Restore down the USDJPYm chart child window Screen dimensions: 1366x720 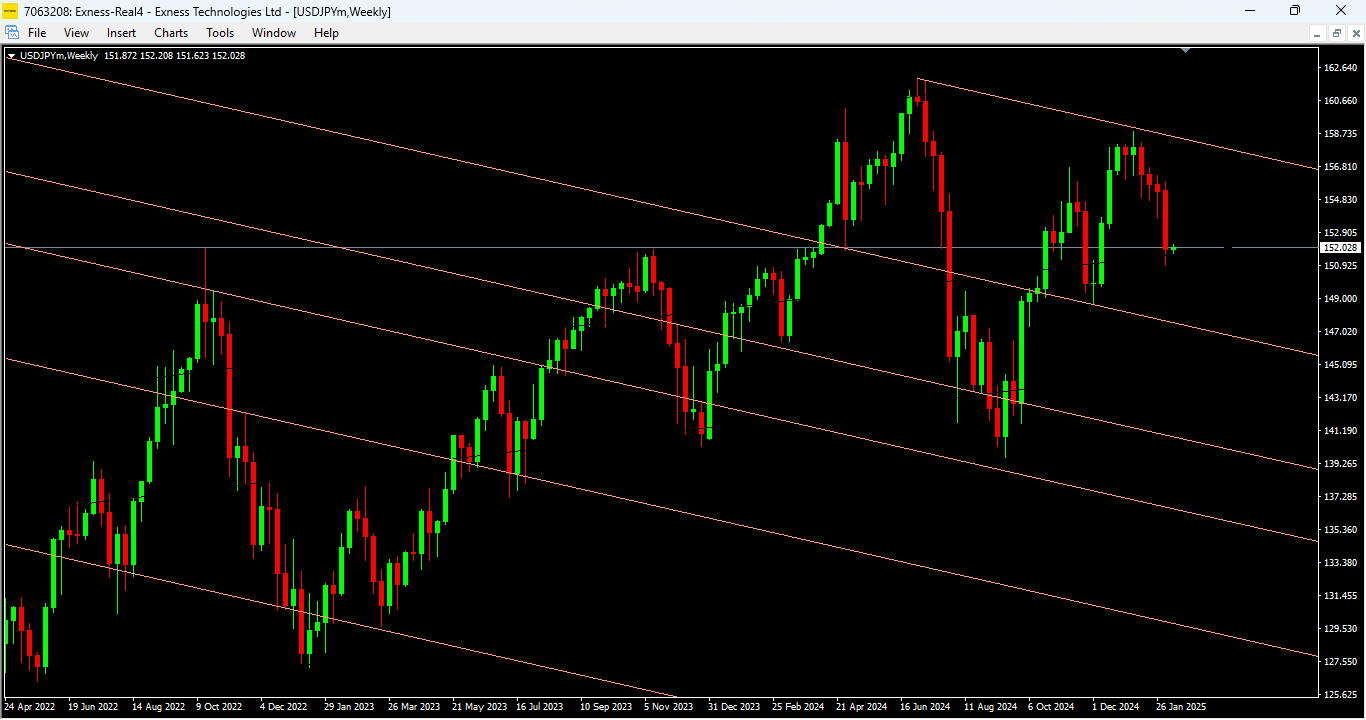pos(1337,33)
